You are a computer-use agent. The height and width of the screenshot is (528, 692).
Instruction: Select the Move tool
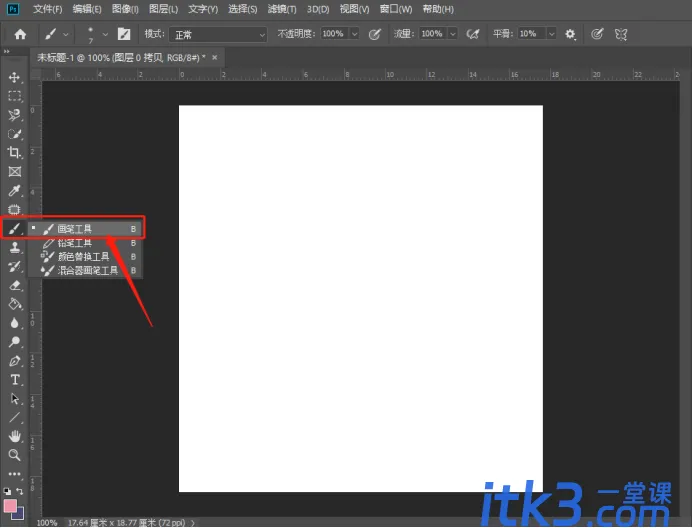click(14, 77)
